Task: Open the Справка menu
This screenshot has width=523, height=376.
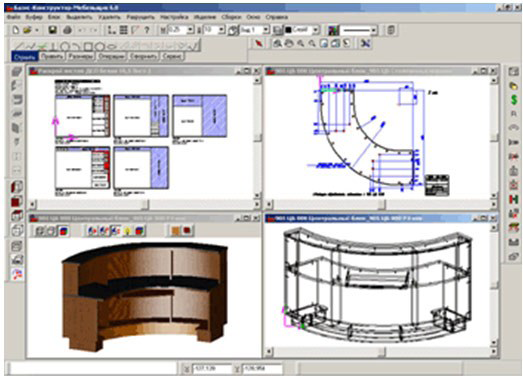Action: 277,17
